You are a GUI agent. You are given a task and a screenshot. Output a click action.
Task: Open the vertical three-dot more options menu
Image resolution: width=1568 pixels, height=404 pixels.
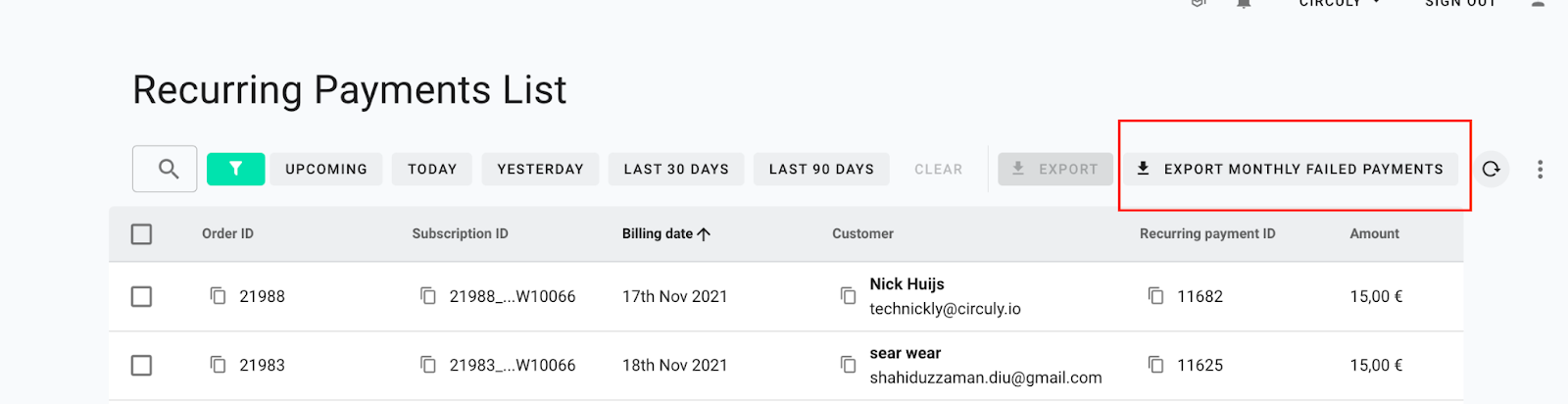click(x=1540, y=169)
